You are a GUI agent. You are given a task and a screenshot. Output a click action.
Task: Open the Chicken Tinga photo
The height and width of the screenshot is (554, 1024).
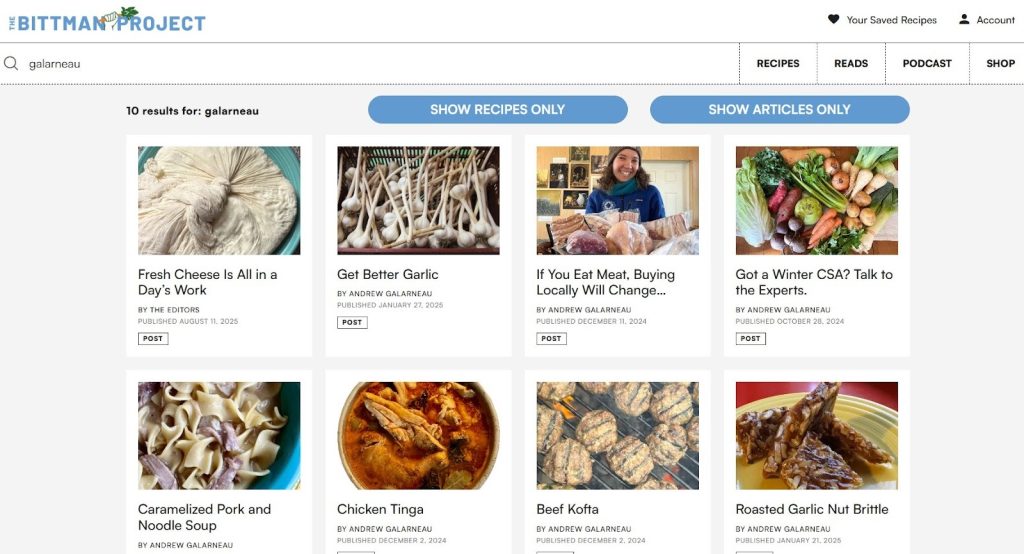tap(418, 435)
